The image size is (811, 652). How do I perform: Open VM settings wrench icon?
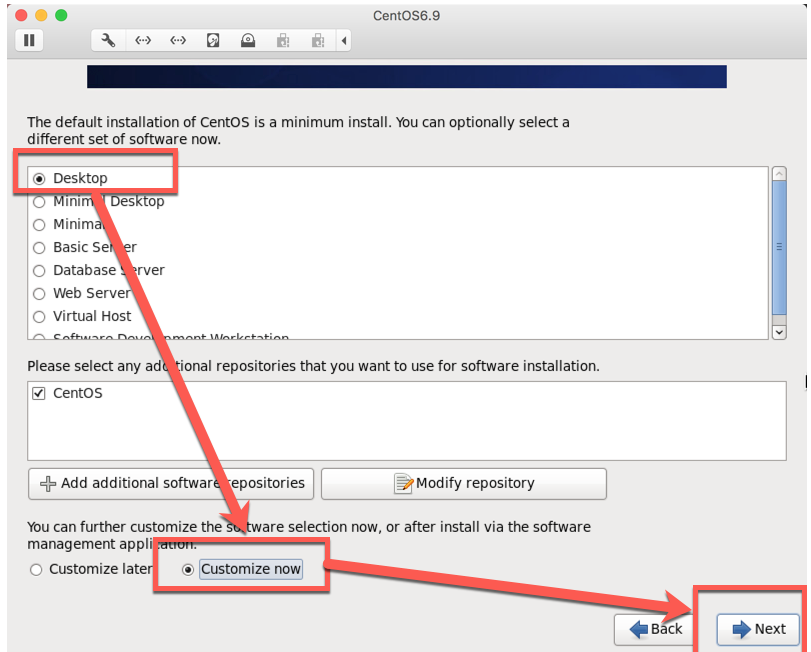109,40
